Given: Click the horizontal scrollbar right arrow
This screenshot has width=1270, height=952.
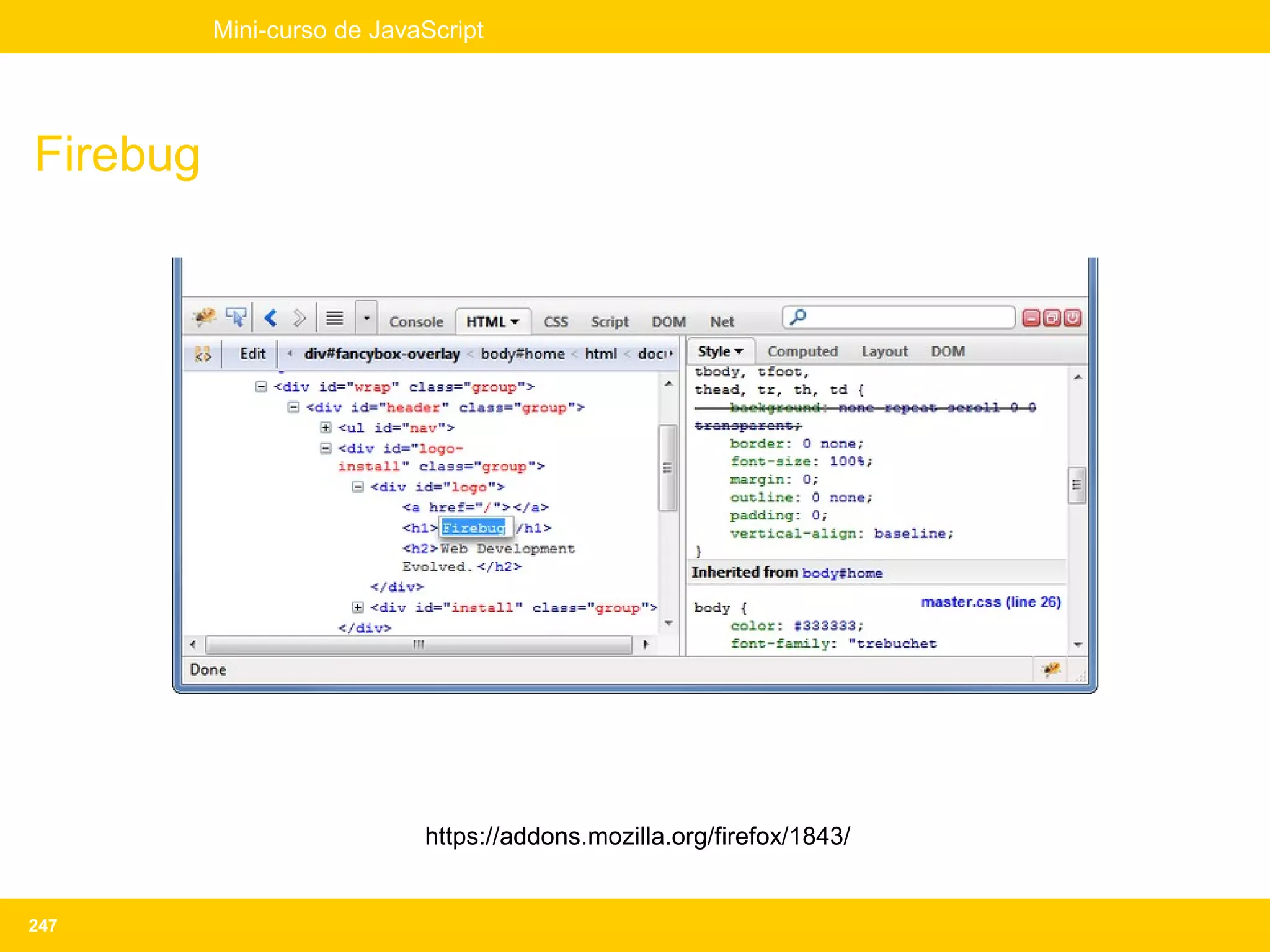Looking at the screenshot, I should click(x=646, y=645).
